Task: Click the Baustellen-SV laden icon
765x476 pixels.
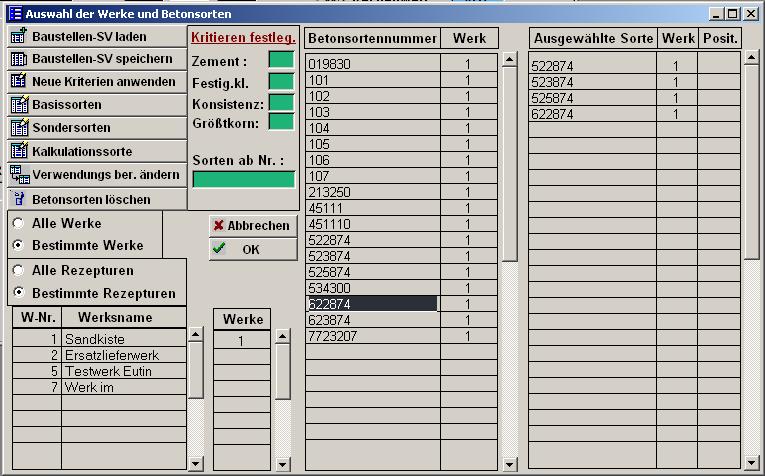Action: [x=18, y=36]
